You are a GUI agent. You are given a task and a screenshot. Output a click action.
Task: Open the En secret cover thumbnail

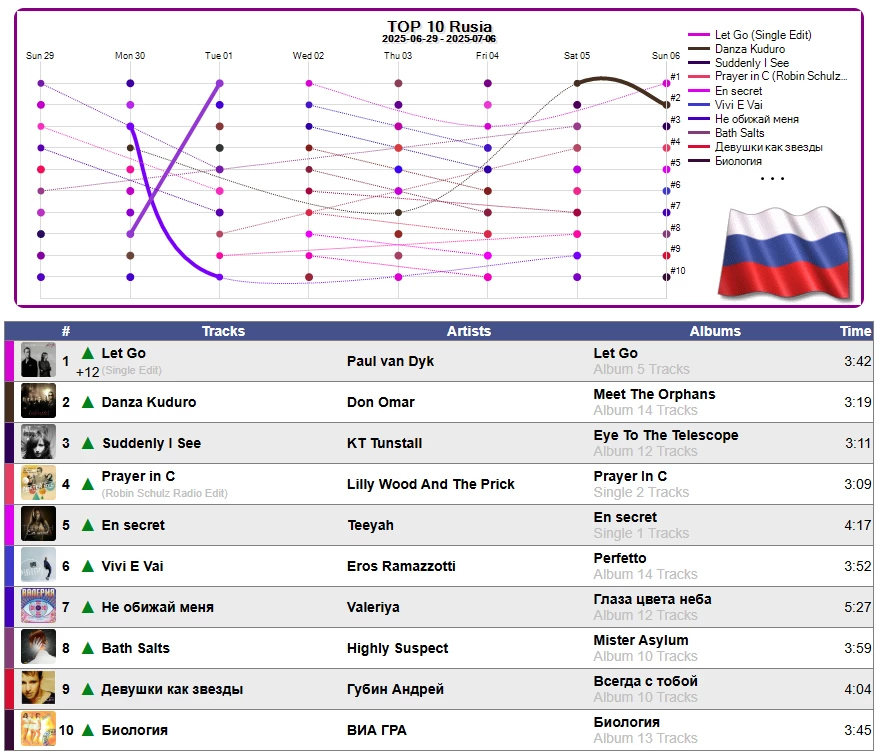(x=38, y=524)
